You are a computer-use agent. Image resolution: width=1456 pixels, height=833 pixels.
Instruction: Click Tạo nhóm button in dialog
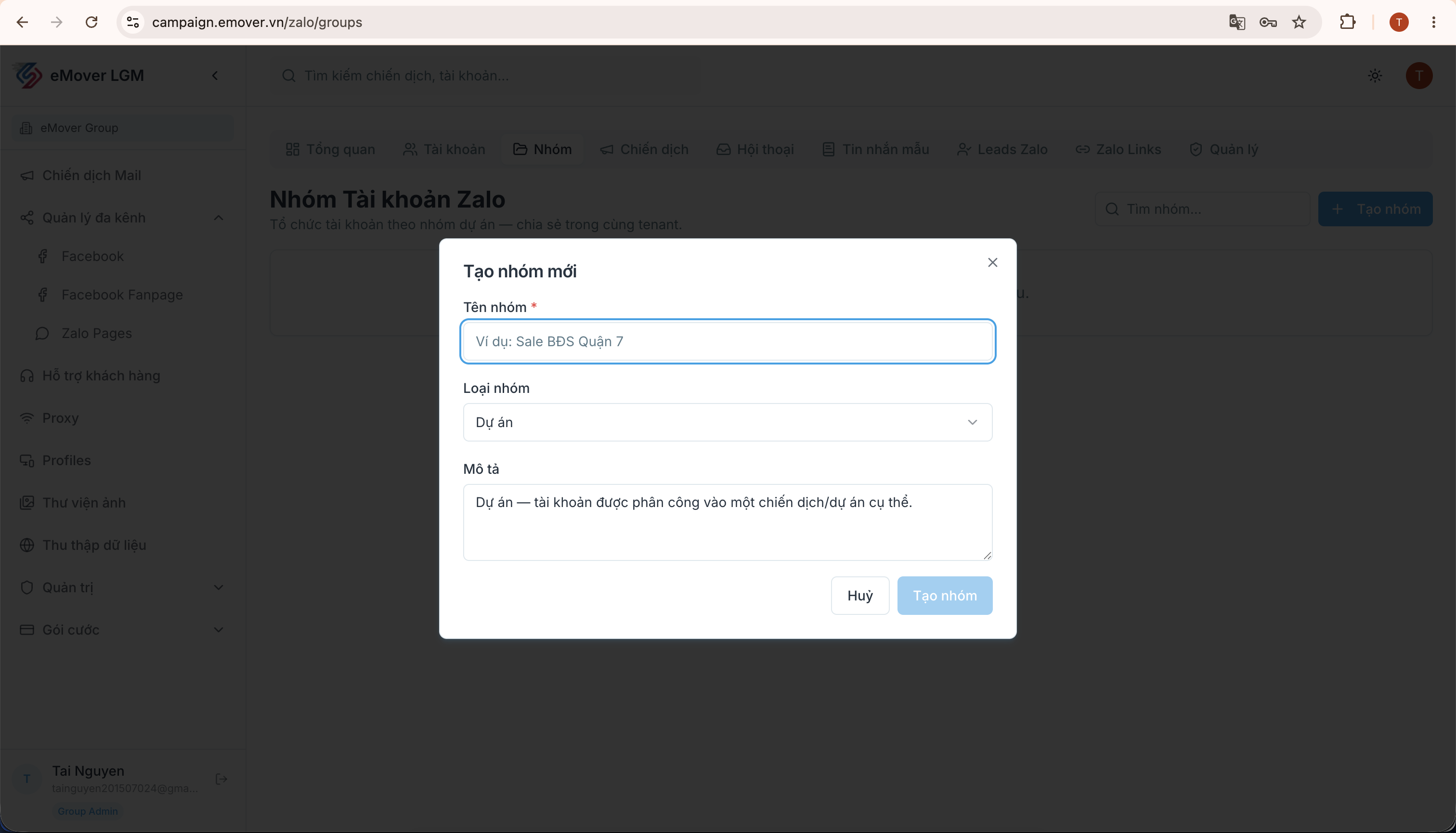(944, 596)
